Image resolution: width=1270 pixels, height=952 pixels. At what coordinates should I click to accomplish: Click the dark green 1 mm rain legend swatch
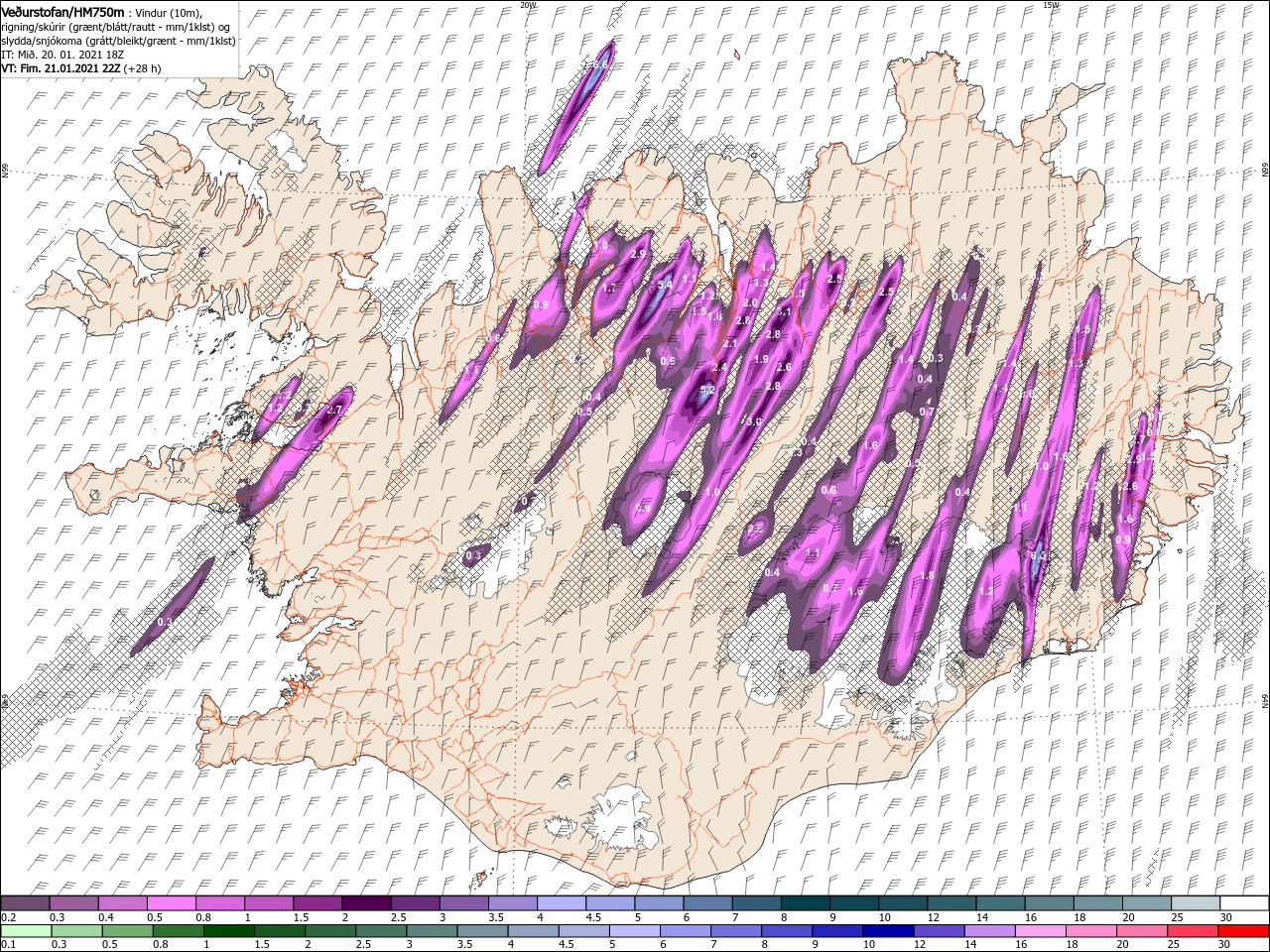click(229, 931)
